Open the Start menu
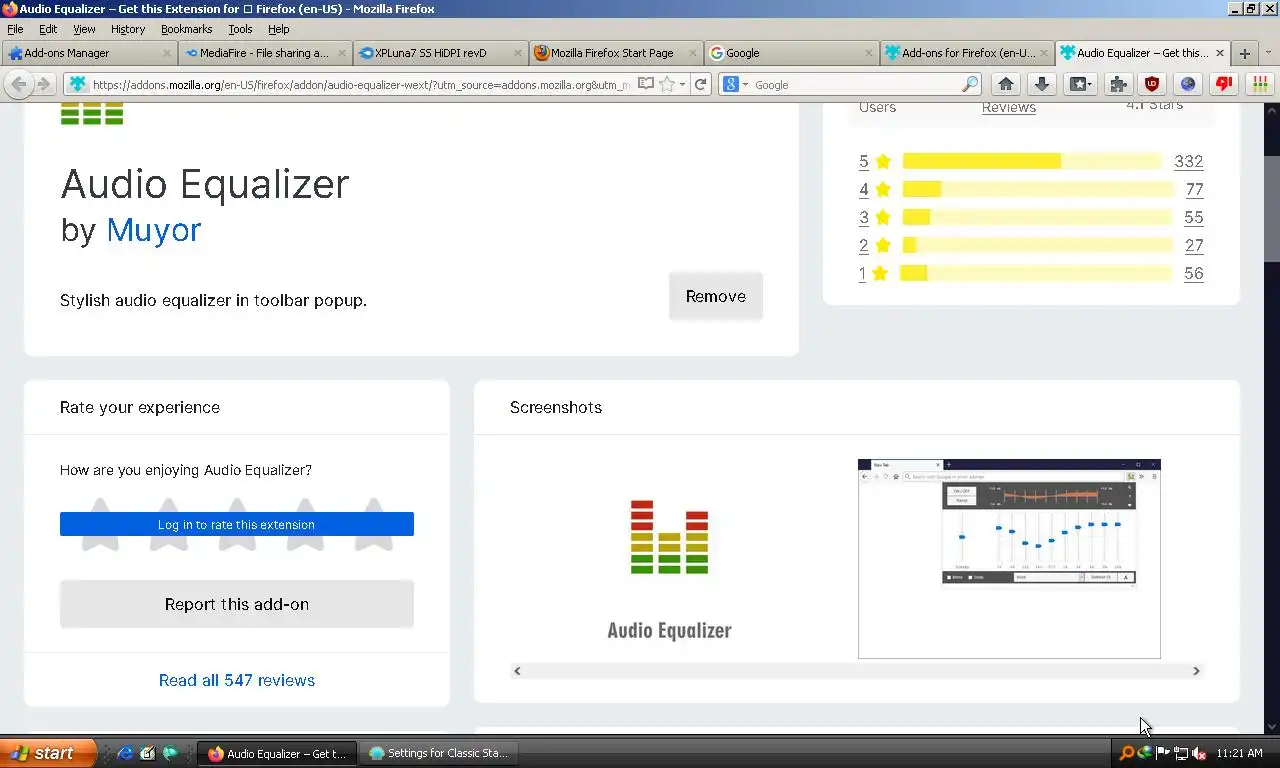Image resolution: width=1280 pixels, height=768 pixels. (48, 753)
